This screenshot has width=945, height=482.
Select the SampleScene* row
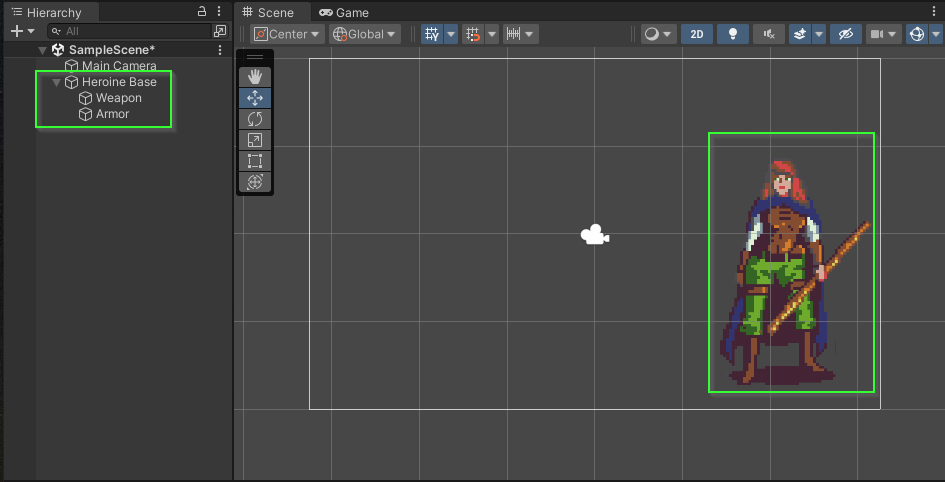119,50
